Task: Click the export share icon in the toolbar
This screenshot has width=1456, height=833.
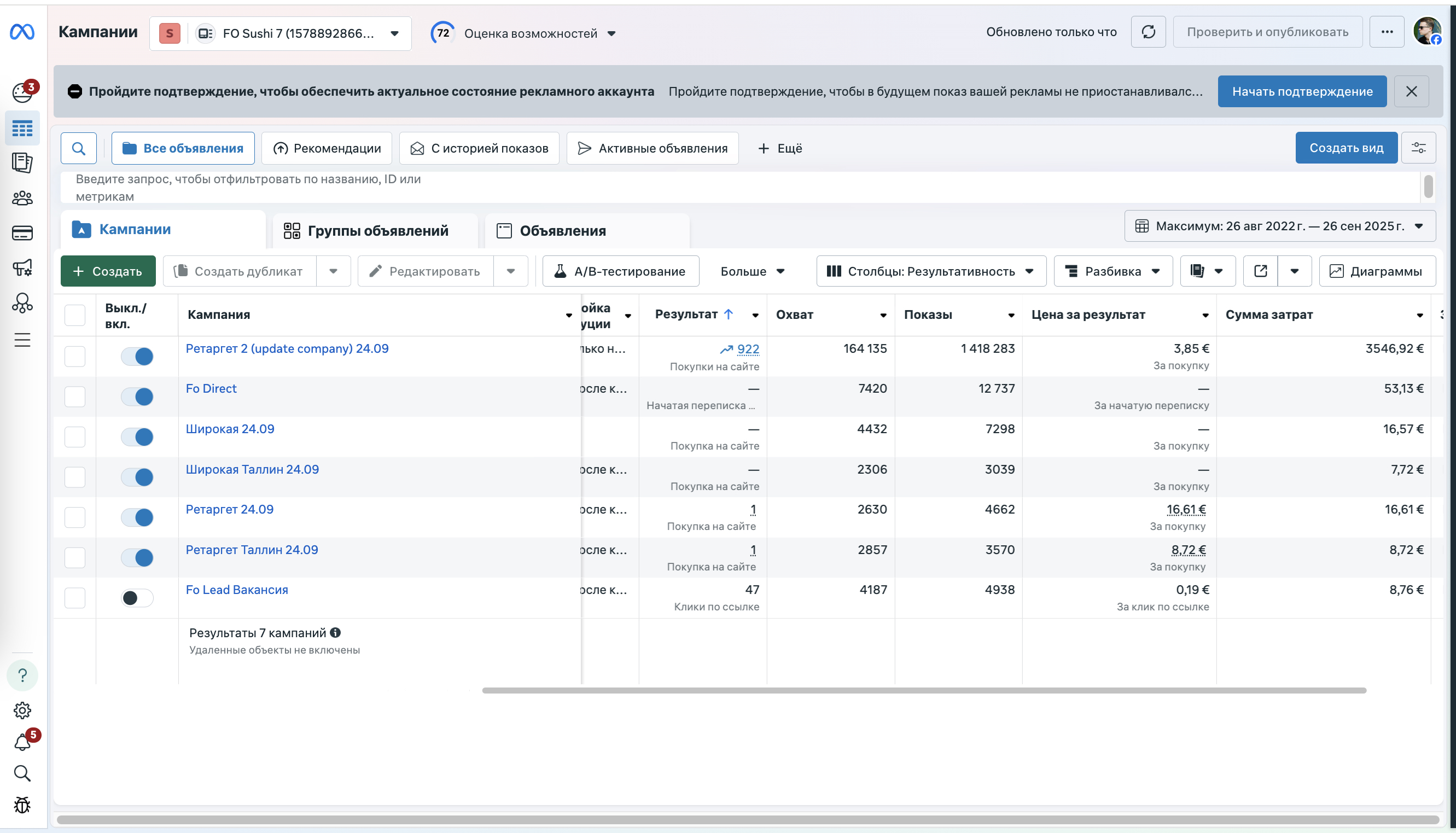Action: [x=1260, y=271]
